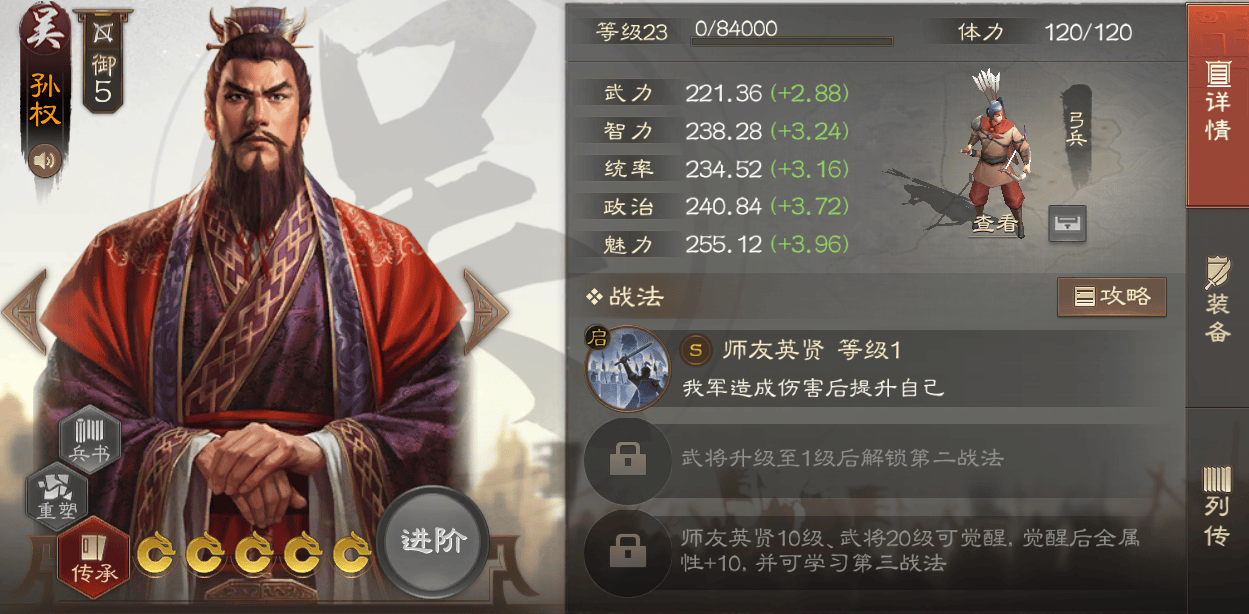Tap the locked third awakening skill slot
Image resolution: width=1249 pixels, height=614 pixels.
[x=627, y=550]
